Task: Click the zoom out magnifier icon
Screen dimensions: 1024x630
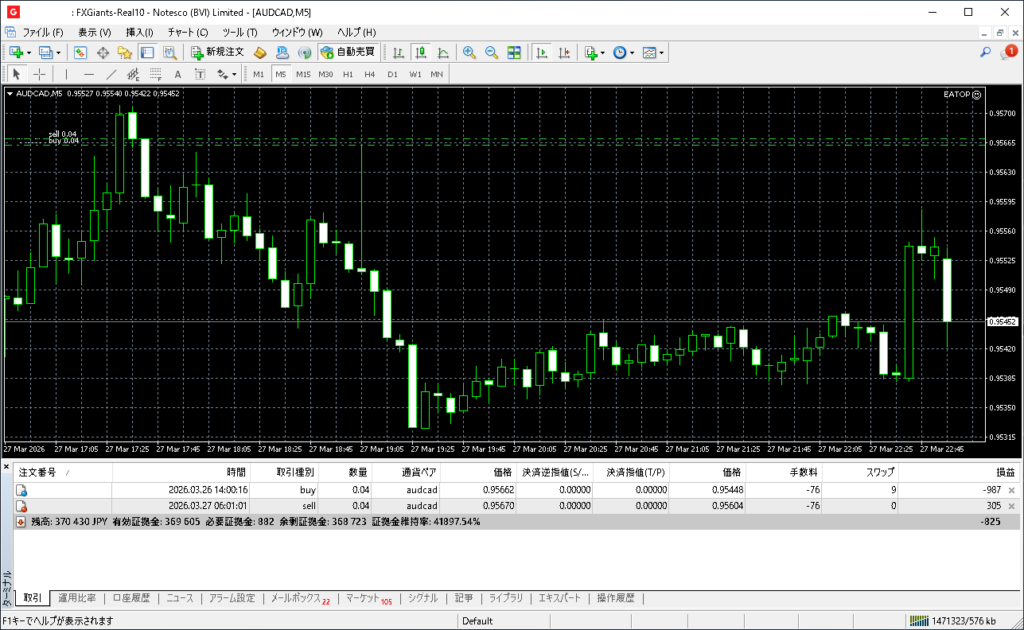Action: click(491, 52)
